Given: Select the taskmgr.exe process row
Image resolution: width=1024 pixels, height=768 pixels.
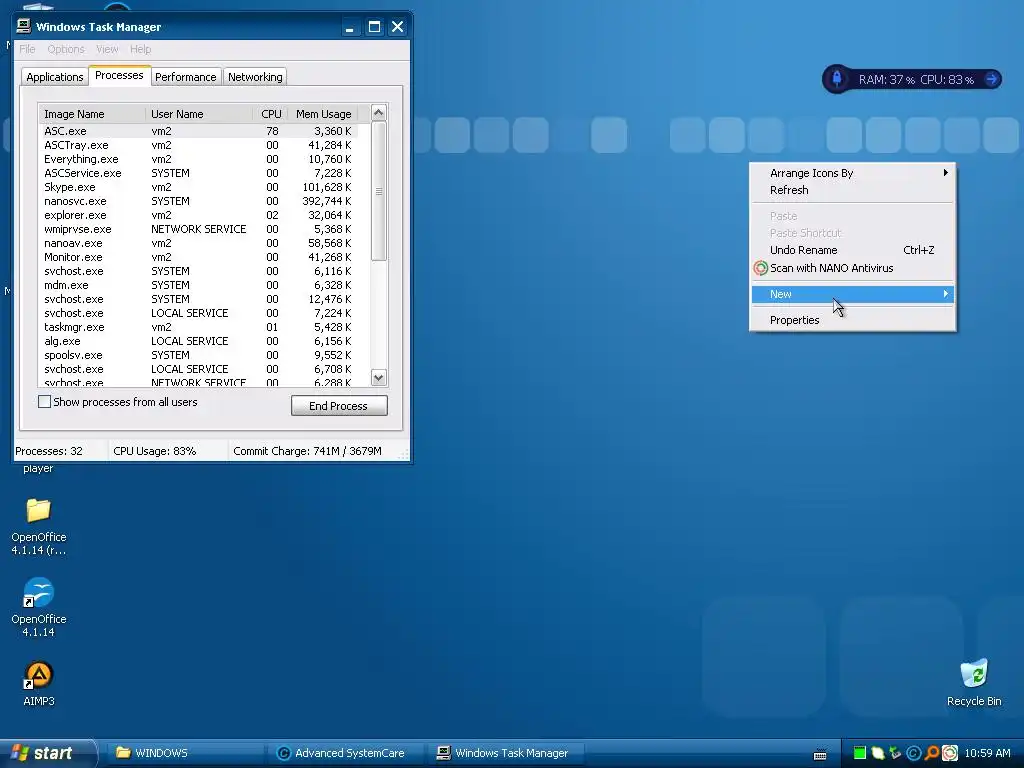Looking at the screenshot, I should point(199,327).
